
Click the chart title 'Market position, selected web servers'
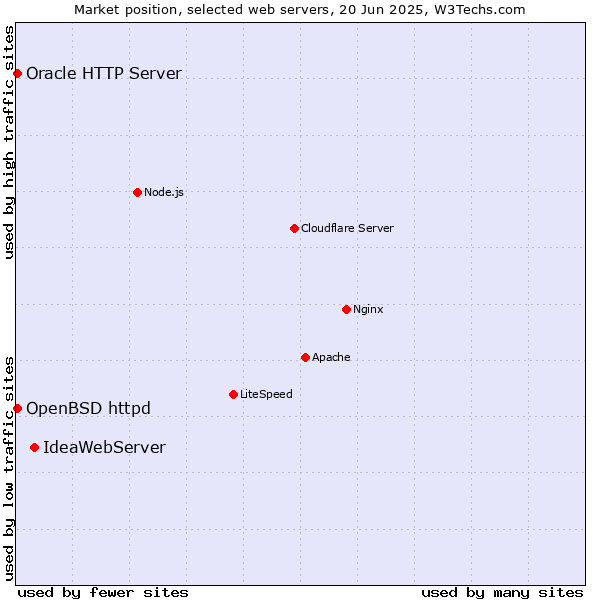click(201, 10)
